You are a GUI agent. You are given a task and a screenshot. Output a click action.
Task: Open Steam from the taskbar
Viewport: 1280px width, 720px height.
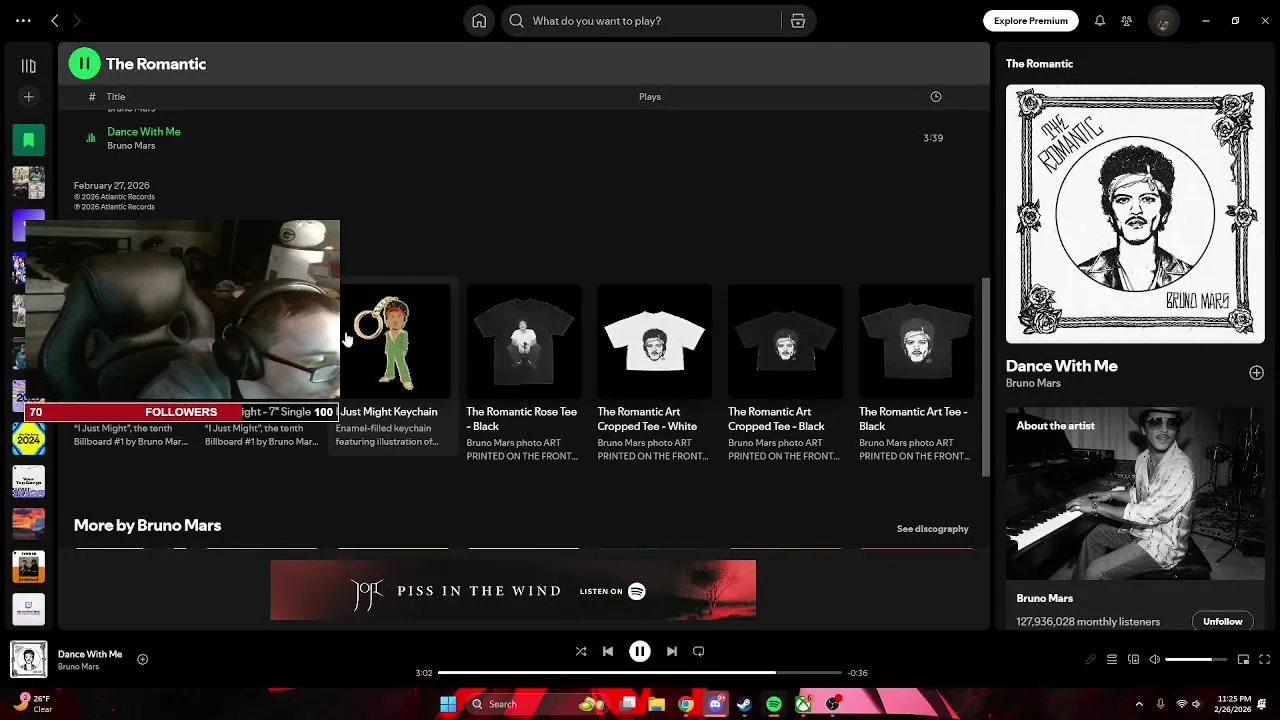[744, 704]
